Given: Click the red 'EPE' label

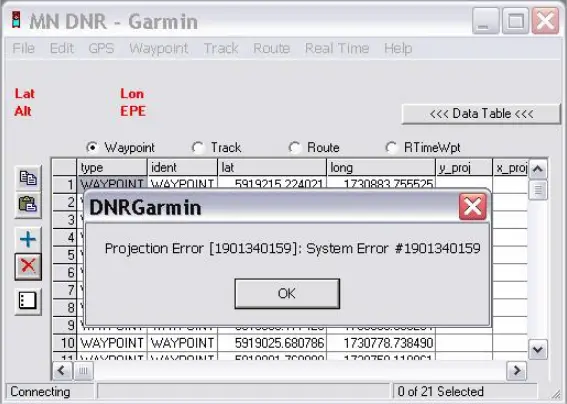Looking at the screenshot, I should coord(133,111).
